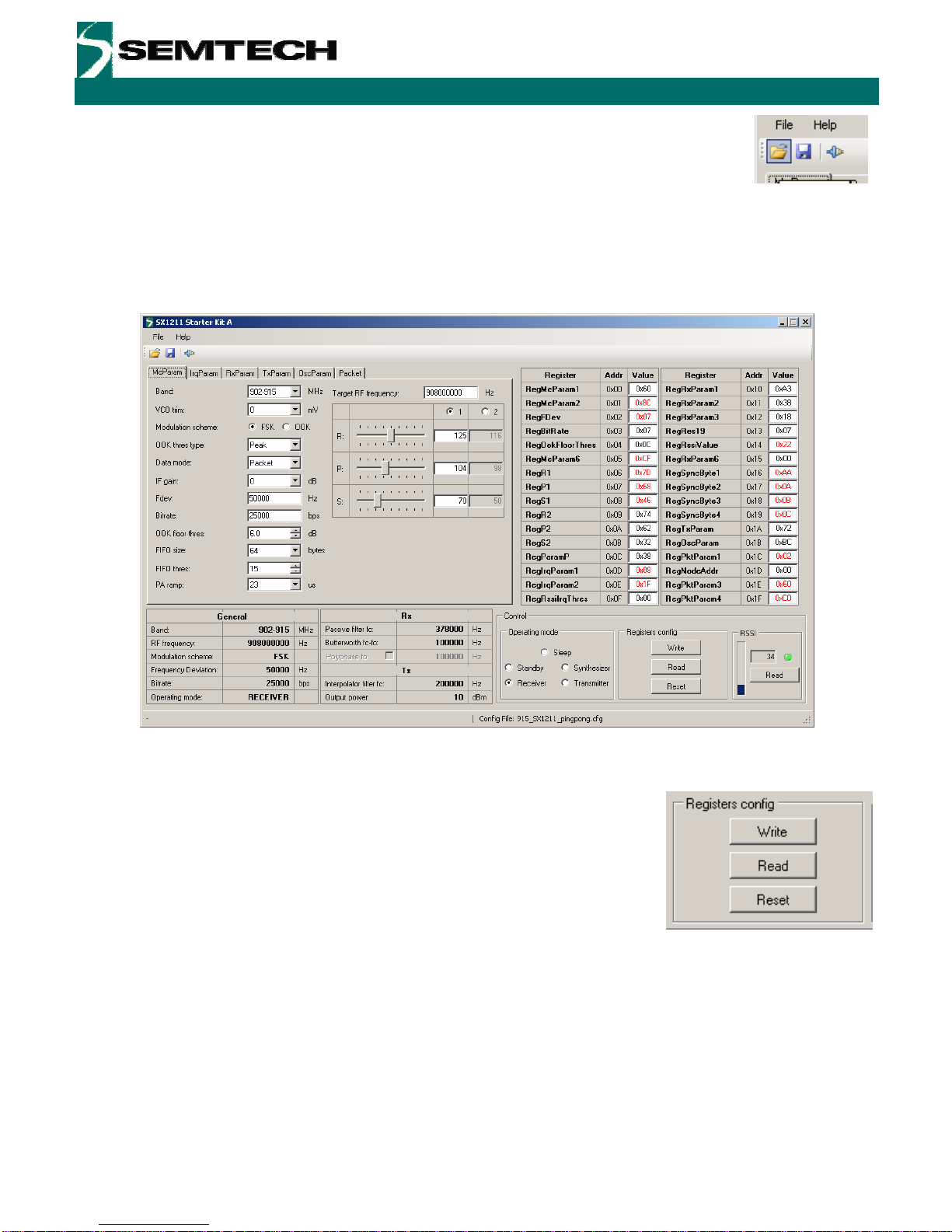
Task: Click the R value field showing 125
Action: tap(451, 436)
